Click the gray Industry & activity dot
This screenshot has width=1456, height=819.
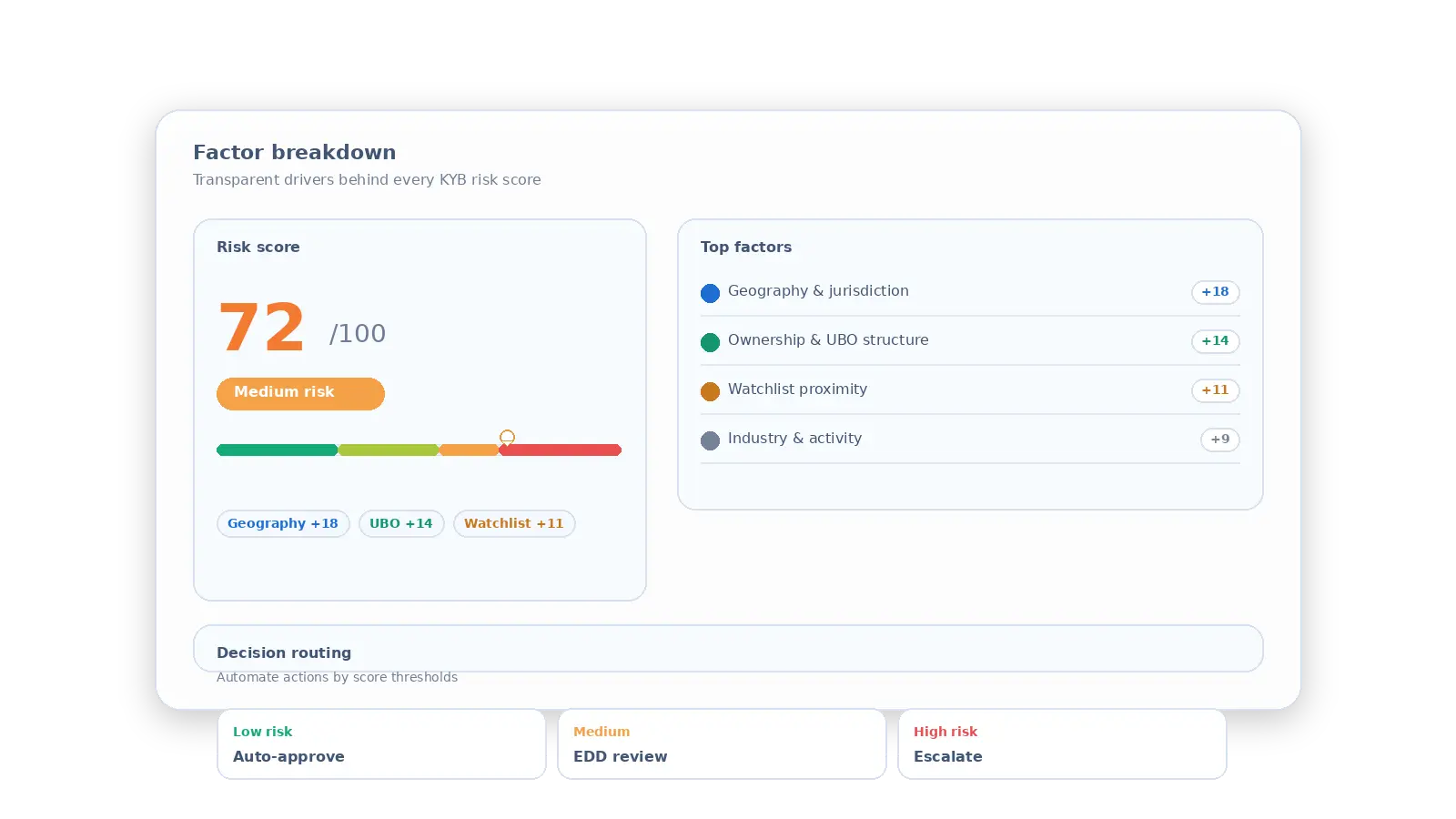(710, 440)
